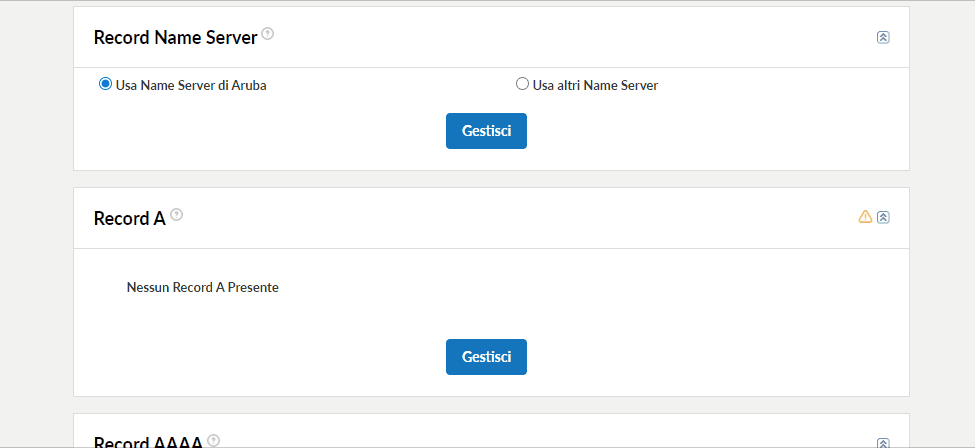
Task: Click empty space right of Record A Gestisci button
Action: 700,357
